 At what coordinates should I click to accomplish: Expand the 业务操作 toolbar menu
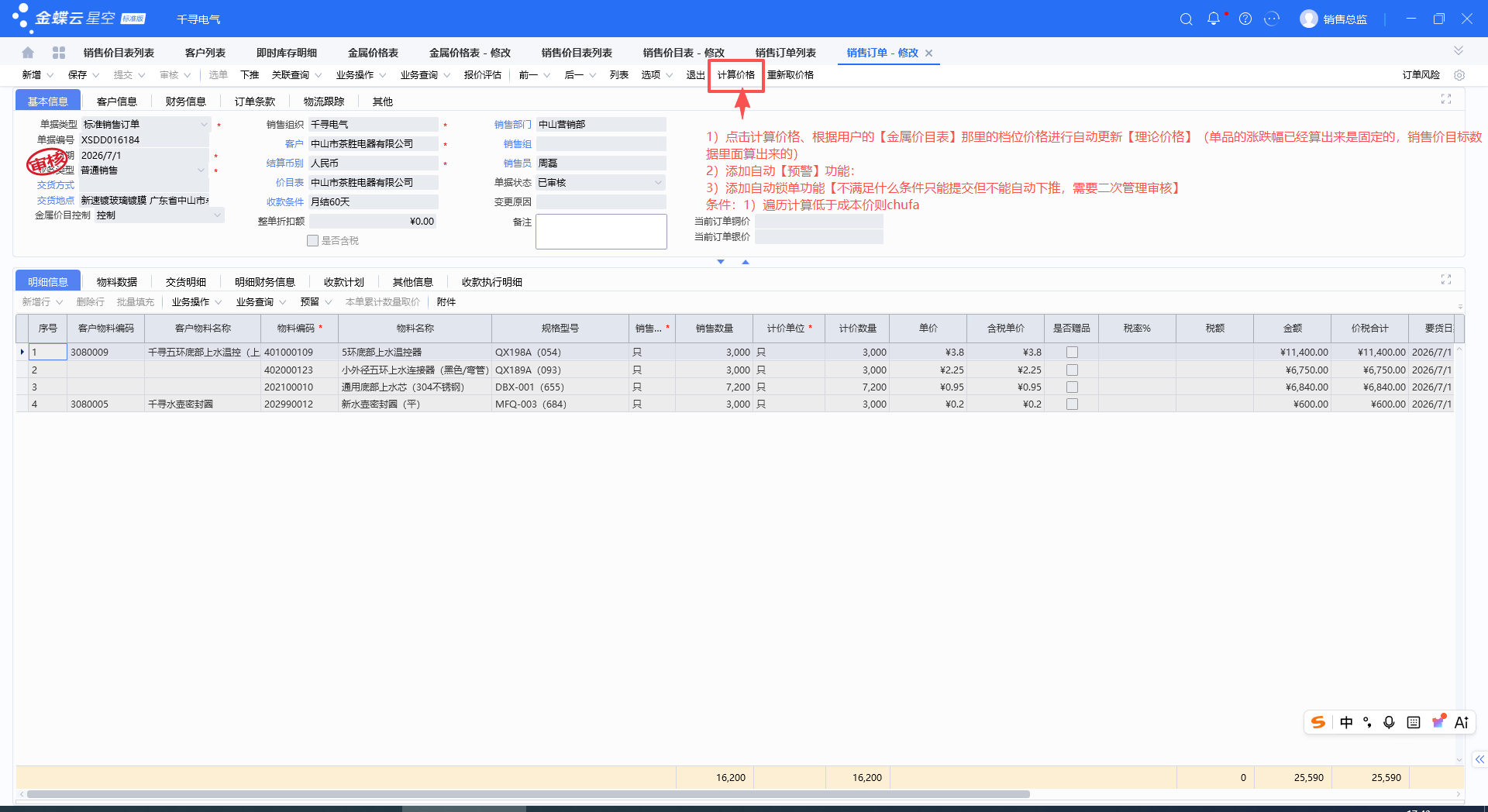click(x=361, y=75)
